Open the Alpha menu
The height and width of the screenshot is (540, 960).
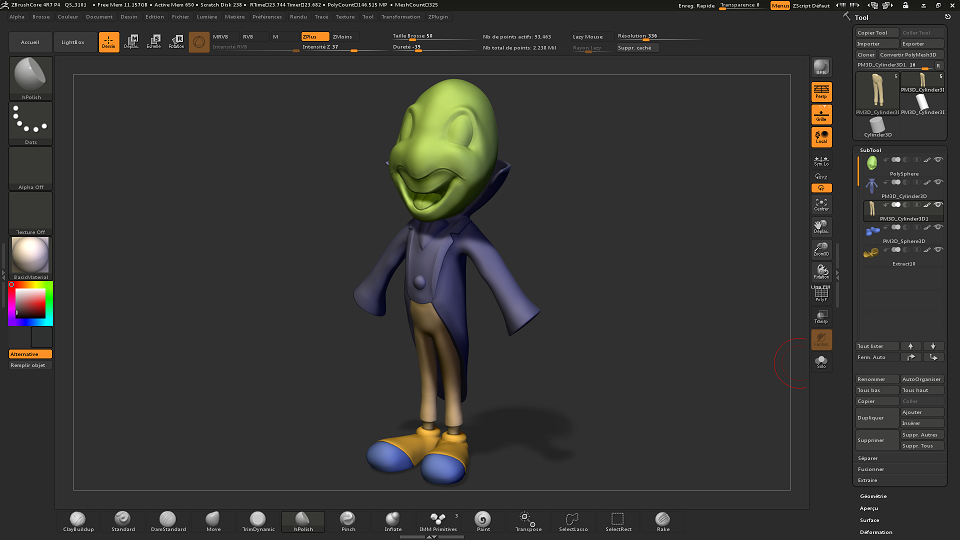click(x=17, y=17)
